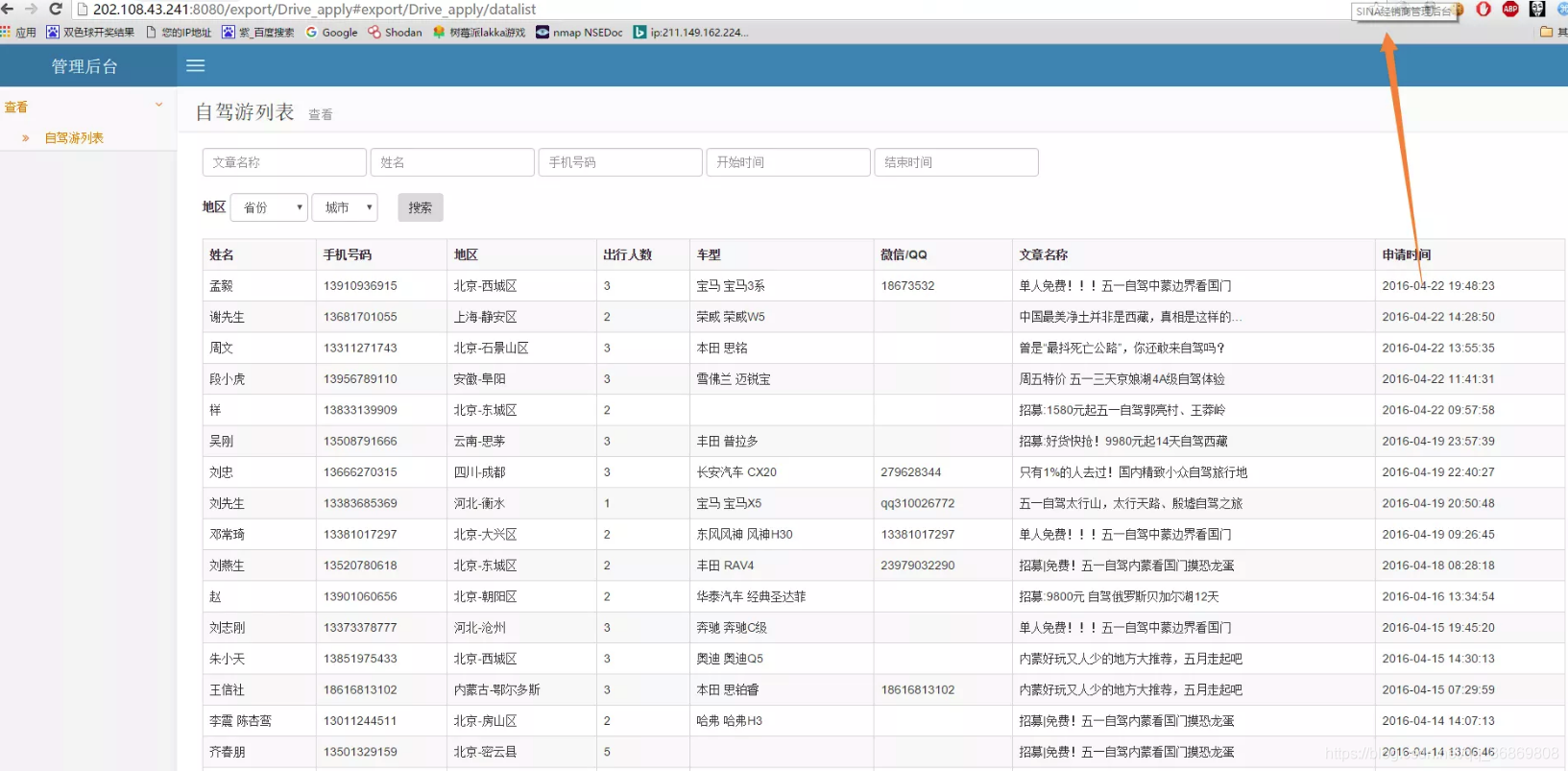
Task: Open the 城市 city dropdown
Action: pyautogui.click(x=345, y=207)
